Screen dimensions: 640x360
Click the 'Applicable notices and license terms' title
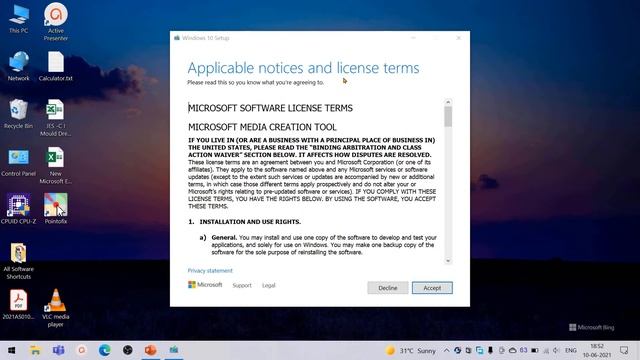(303, 68)
